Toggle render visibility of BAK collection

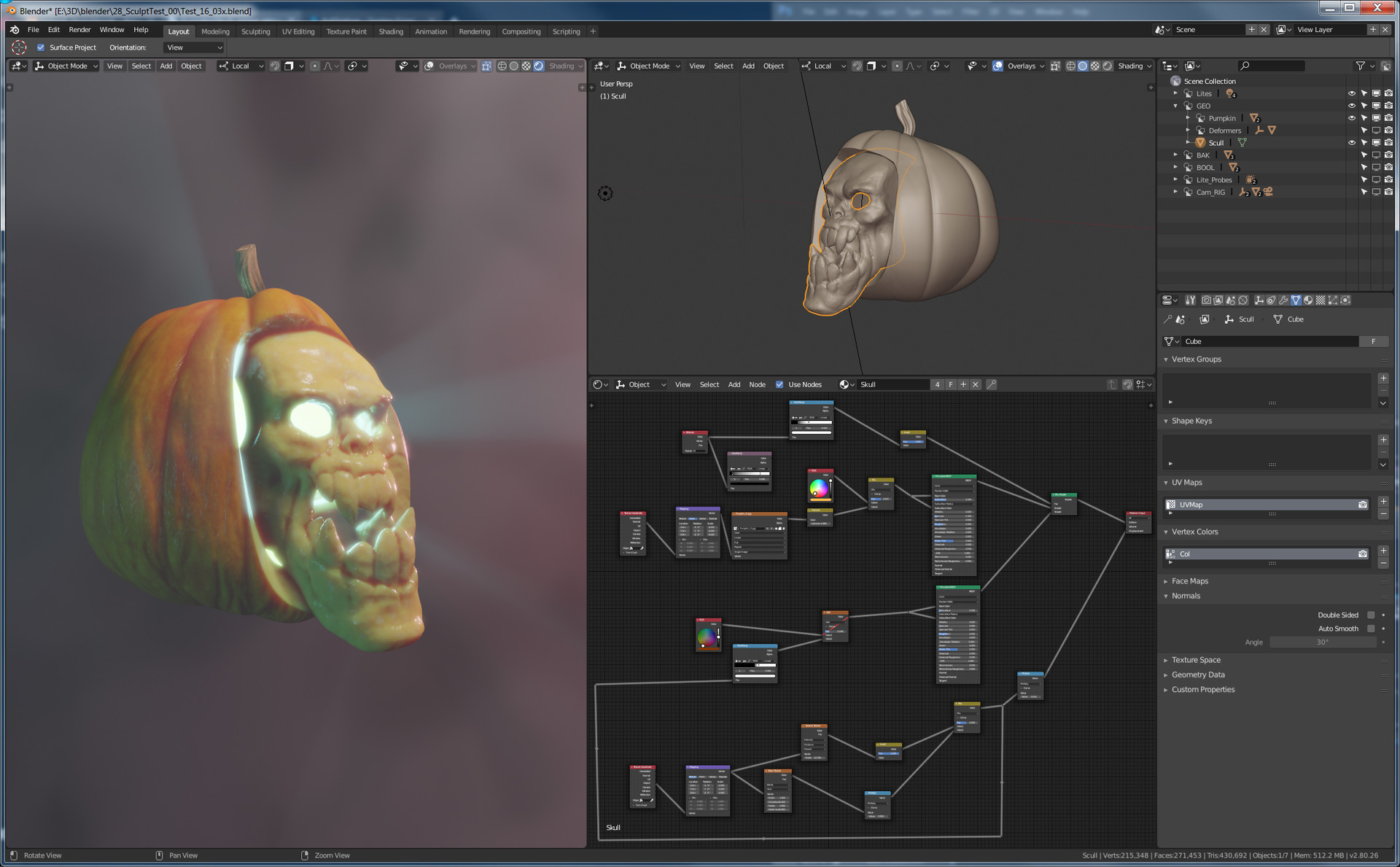click(1388, 155)
